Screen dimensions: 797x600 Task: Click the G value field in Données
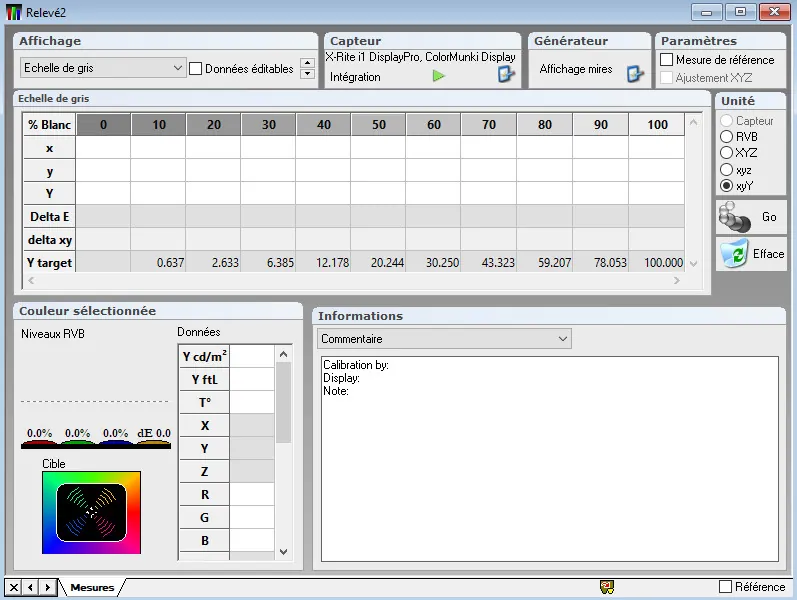coord(252,517)
